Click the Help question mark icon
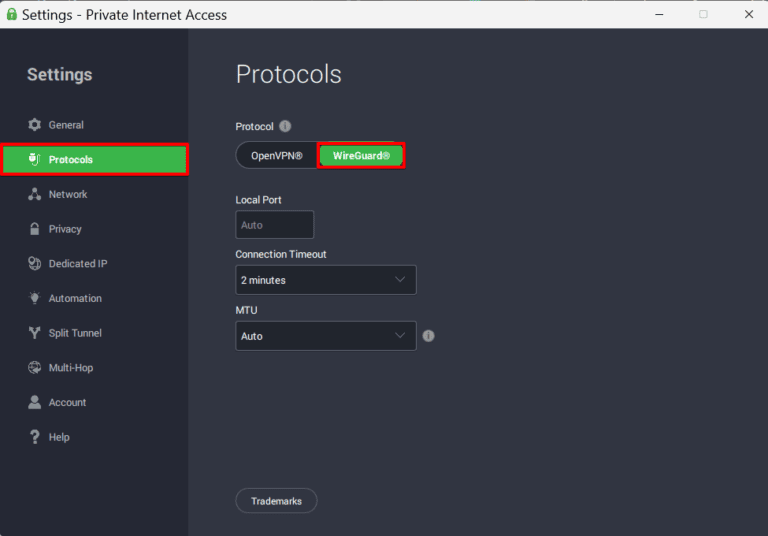 [x=35, y=437]
